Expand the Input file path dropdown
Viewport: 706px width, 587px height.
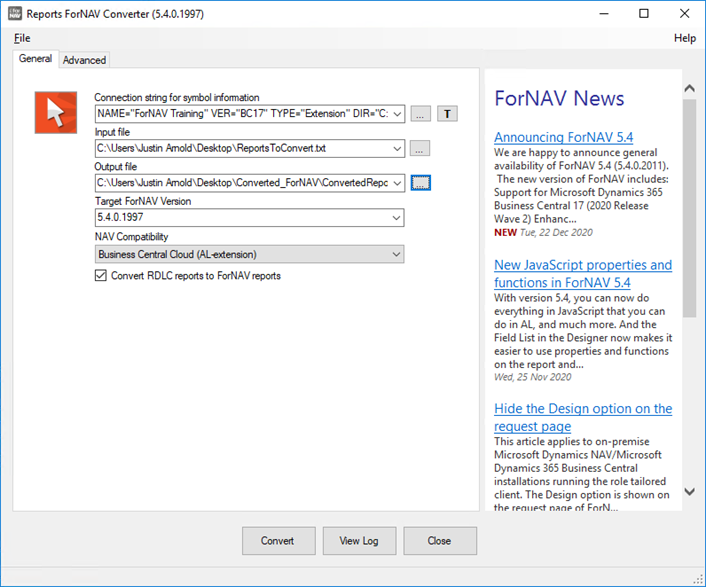tap(397, 149)
